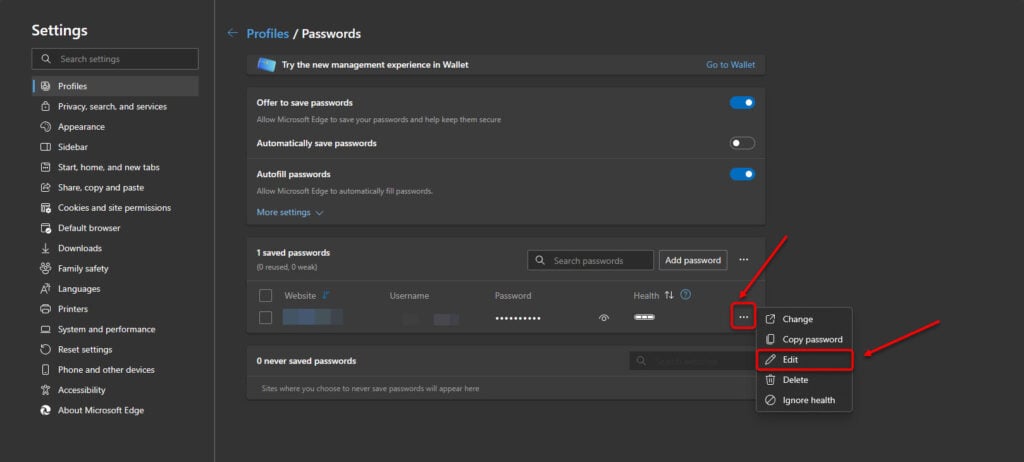Click the Password column header
Screen dimensions: 1024x462
point(513,296)
